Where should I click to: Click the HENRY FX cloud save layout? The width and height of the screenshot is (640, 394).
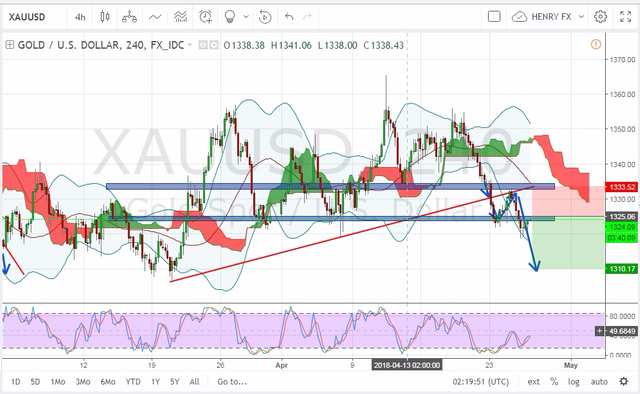point(542,17)
